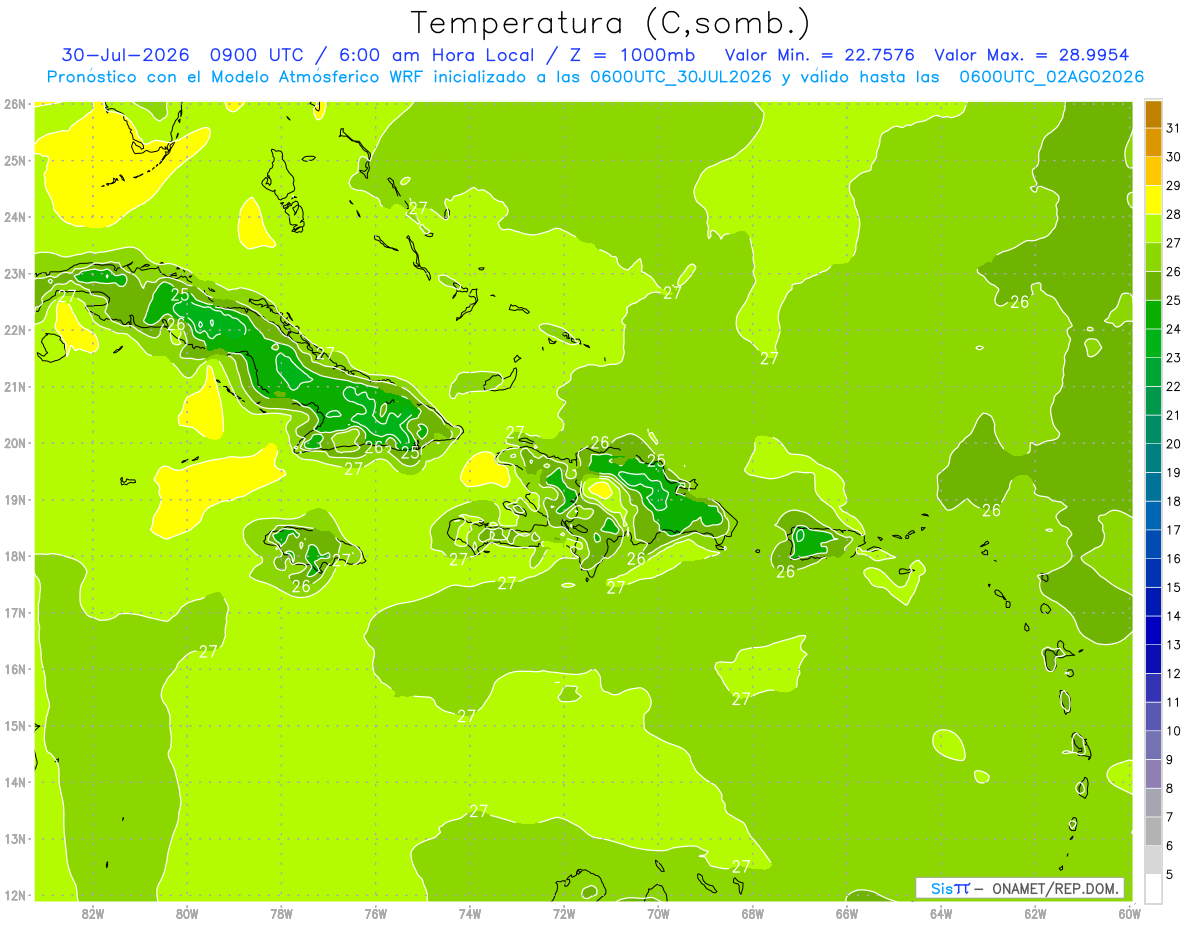
Task: Click the color scale value "10"
Action: [x=1173, y=731]
